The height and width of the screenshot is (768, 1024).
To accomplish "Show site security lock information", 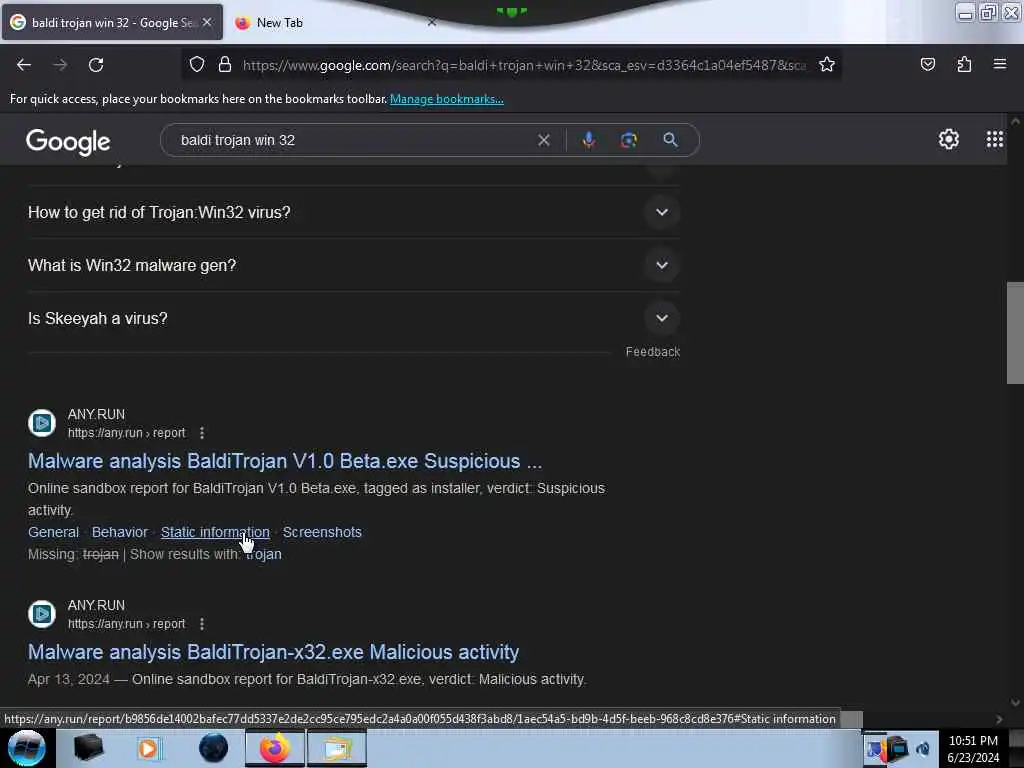I will (x=225, y=64).
